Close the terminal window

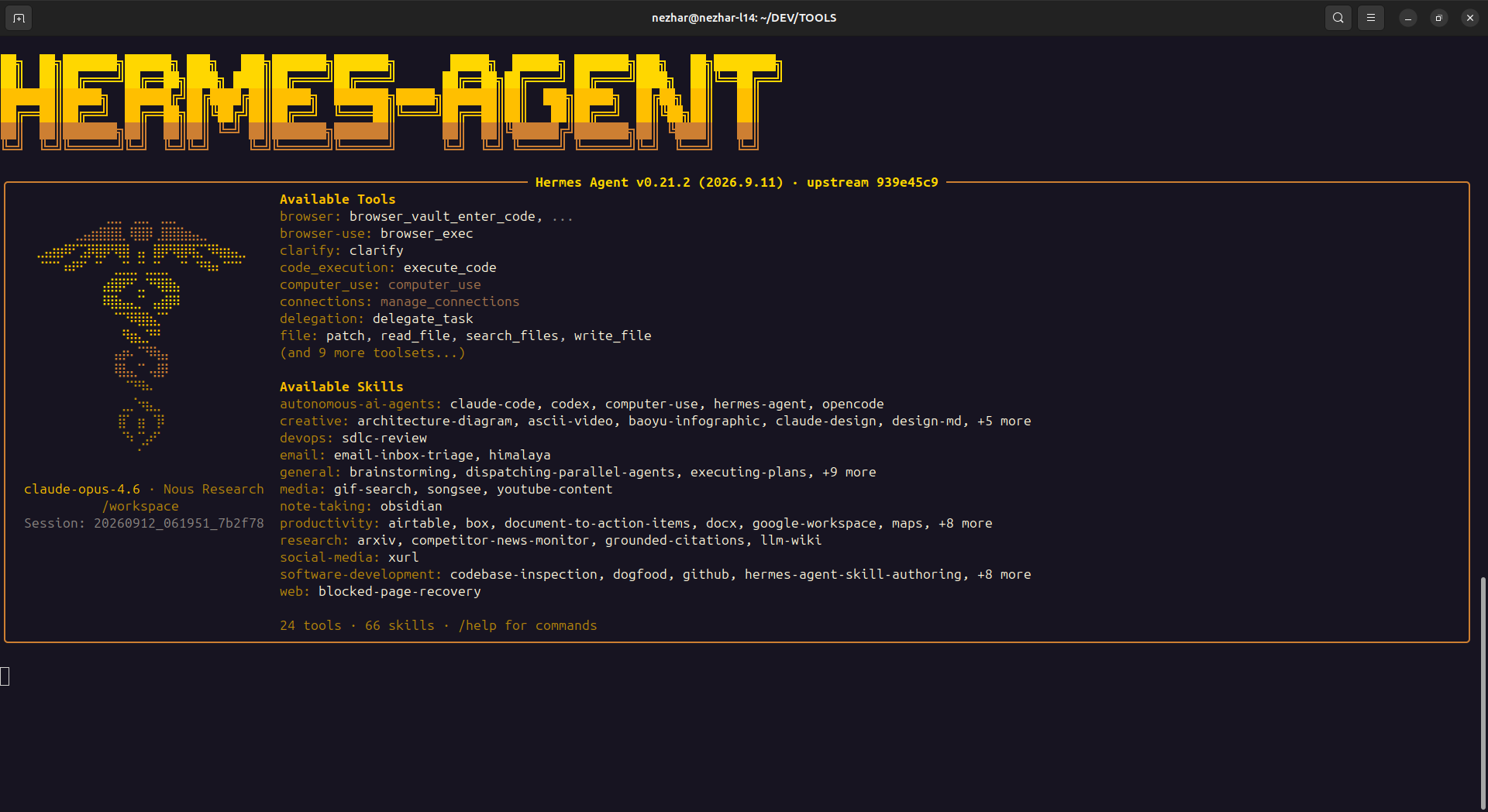click(1469, 18)
